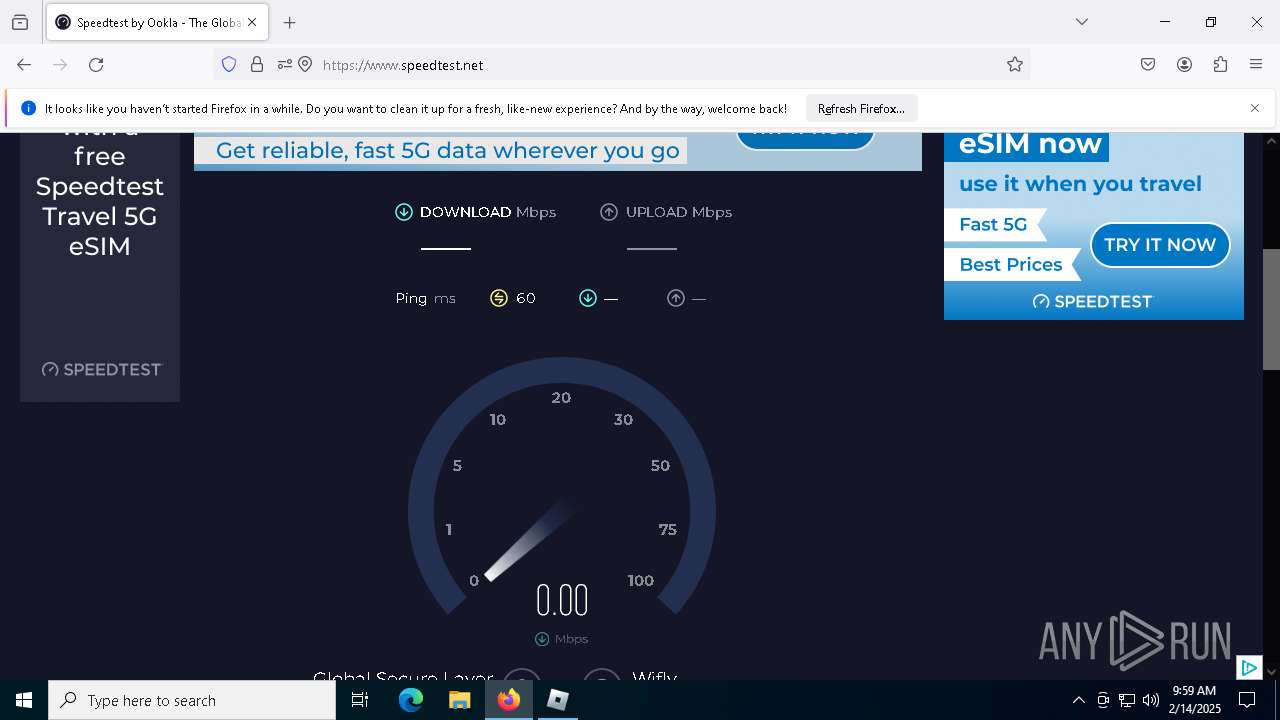The image size is (1280, 720).
Task: Click the upload latency ping icon
Action: (x=676, y=298)
